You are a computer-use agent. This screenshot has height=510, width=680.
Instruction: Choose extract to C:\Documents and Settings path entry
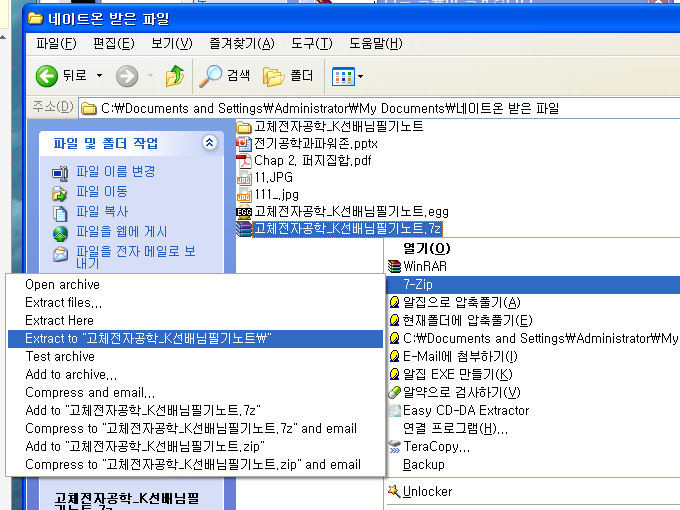coord(533,338)
